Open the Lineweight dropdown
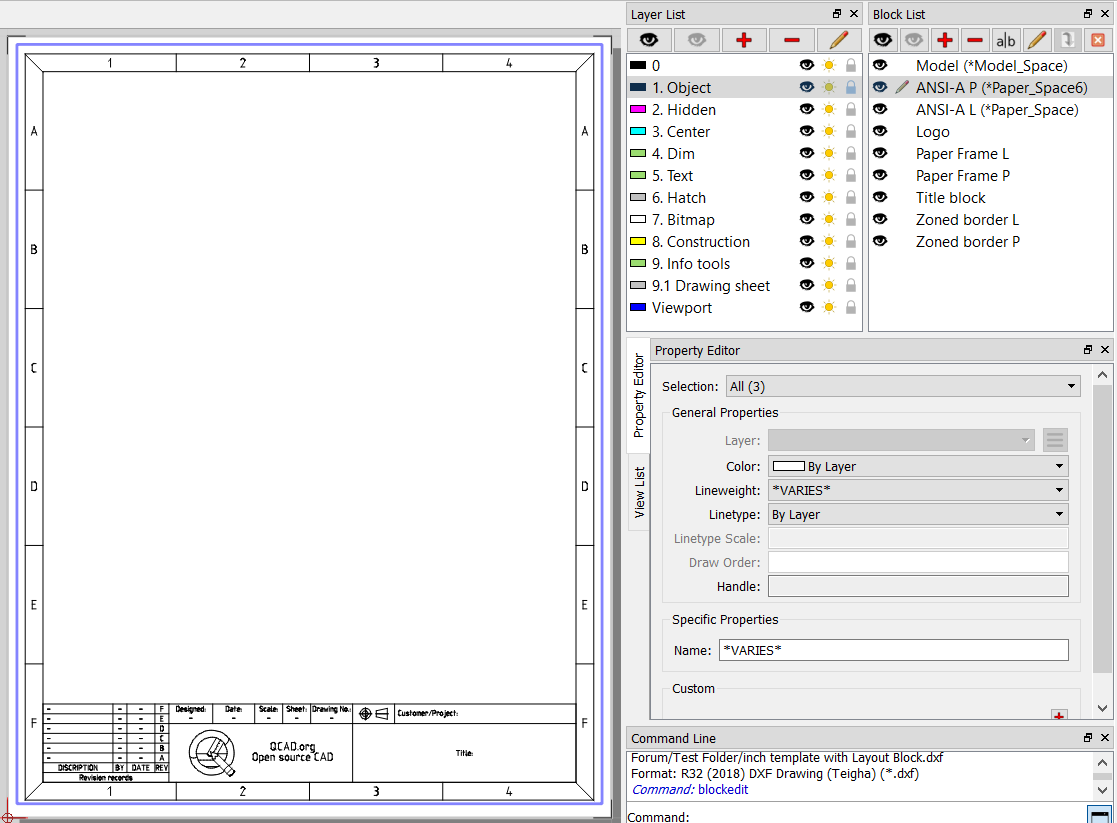Image resolution: width=1117 pixels, height=823 pixels. 917,490
